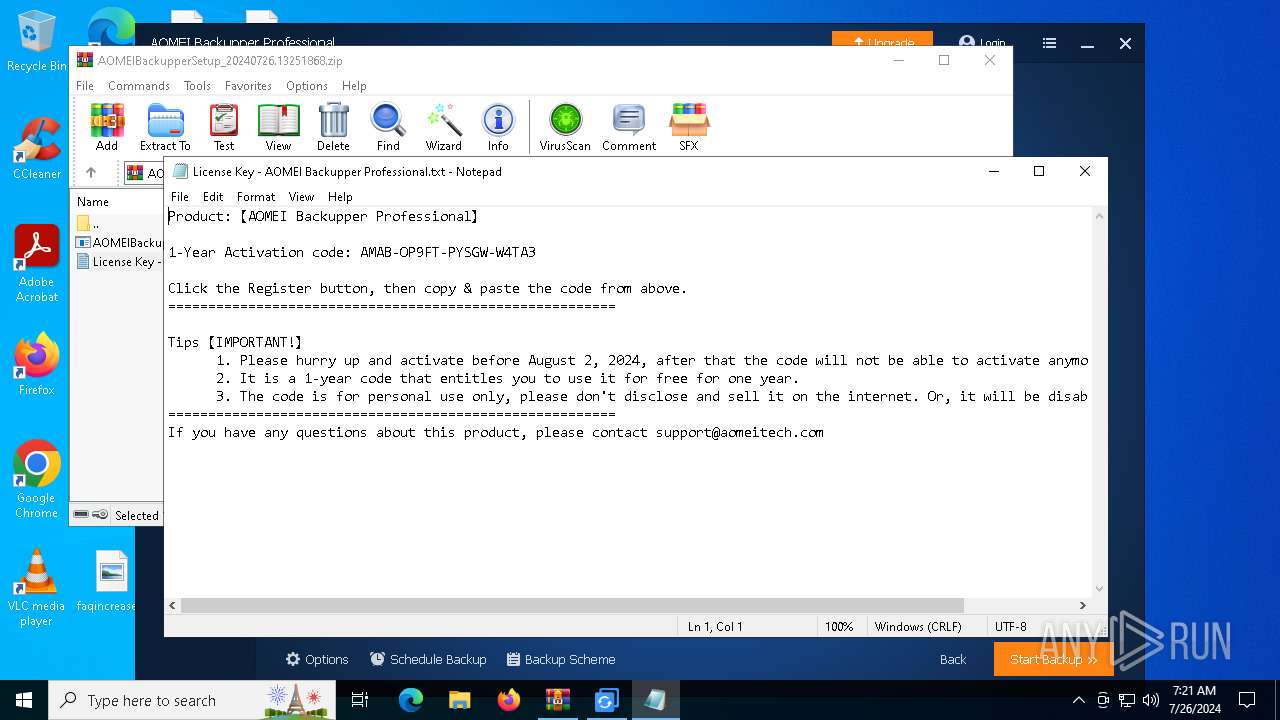Click the Notepad scroll left arrow
Image resolution: width=1280 pixels, height=720 pixels.
point(172,605)
